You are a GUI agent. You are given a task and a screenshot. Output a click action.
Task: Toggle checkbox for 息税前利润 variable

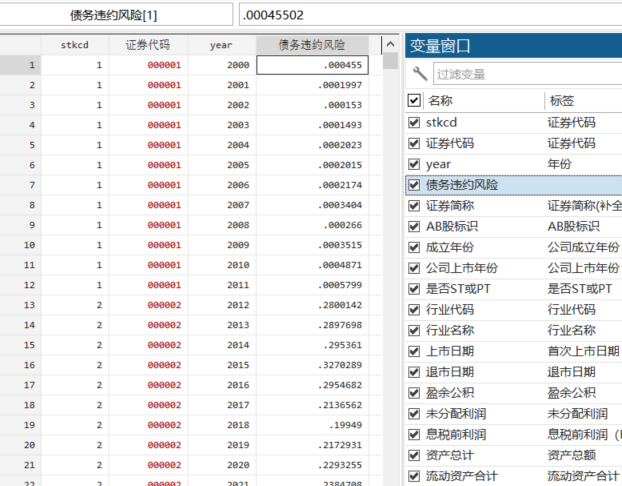pos(414,435)
